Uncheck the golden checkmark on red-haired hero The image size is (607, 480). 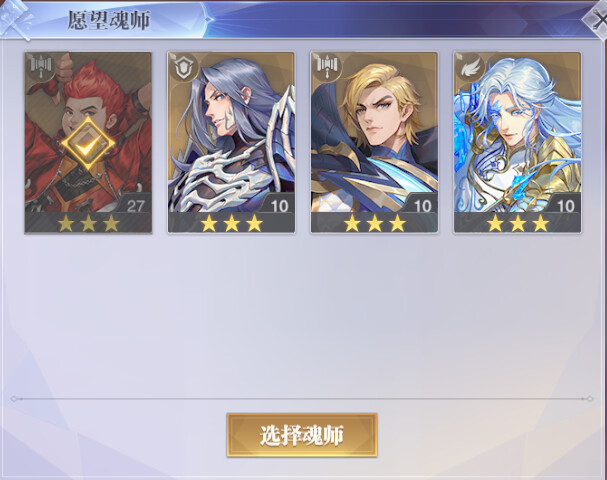(88, 144)
